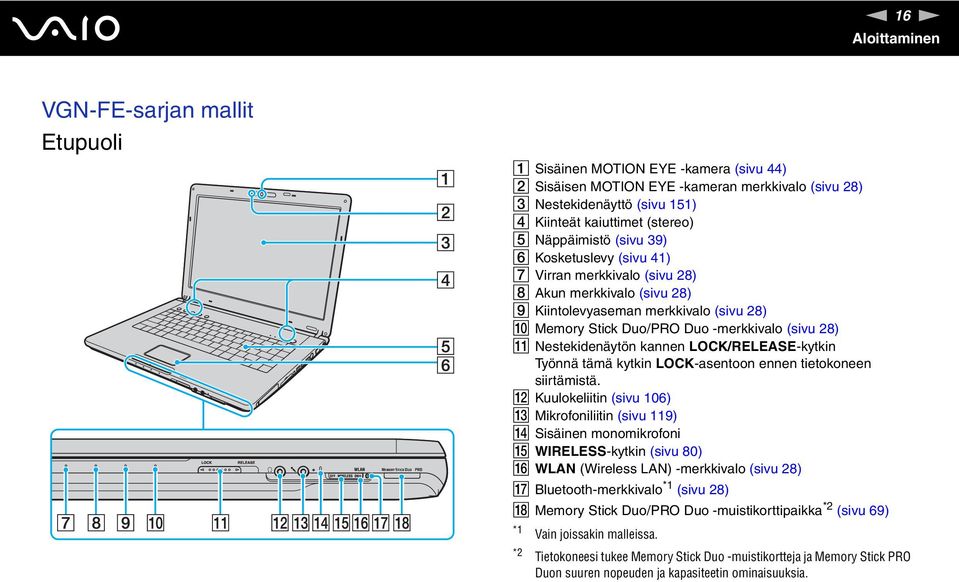
Task: Select the bold word "WLAN" in item 16
Action: [x=555, y=469]
